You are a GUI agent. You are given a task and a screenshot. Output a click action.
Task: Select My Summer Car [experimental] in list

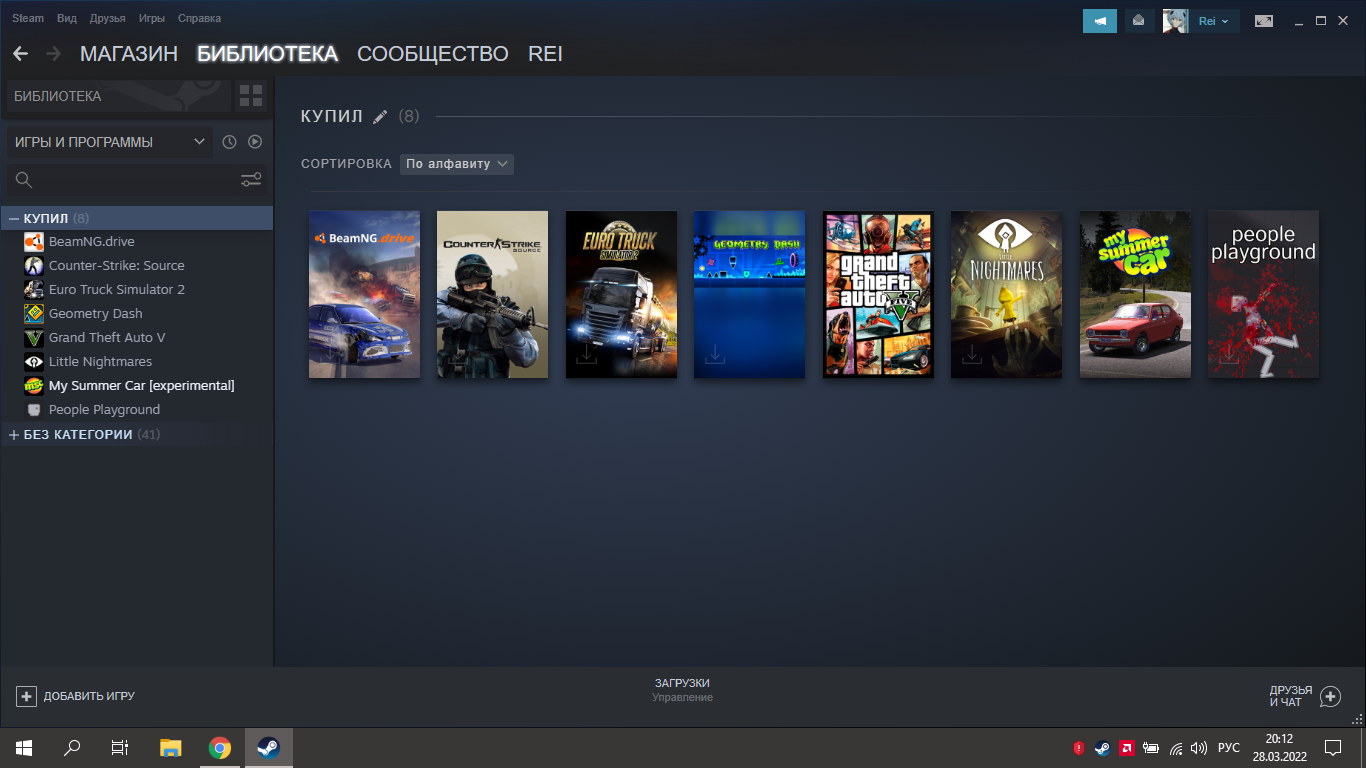142,385
